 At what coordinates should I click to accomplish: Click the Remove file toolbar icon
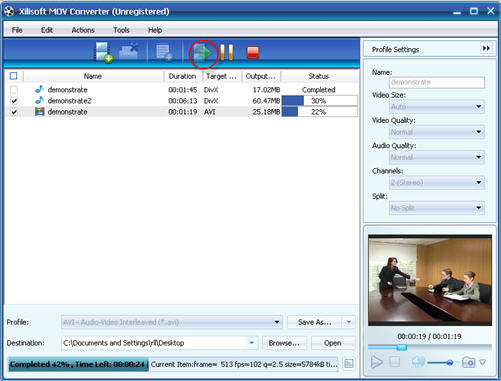129,52
